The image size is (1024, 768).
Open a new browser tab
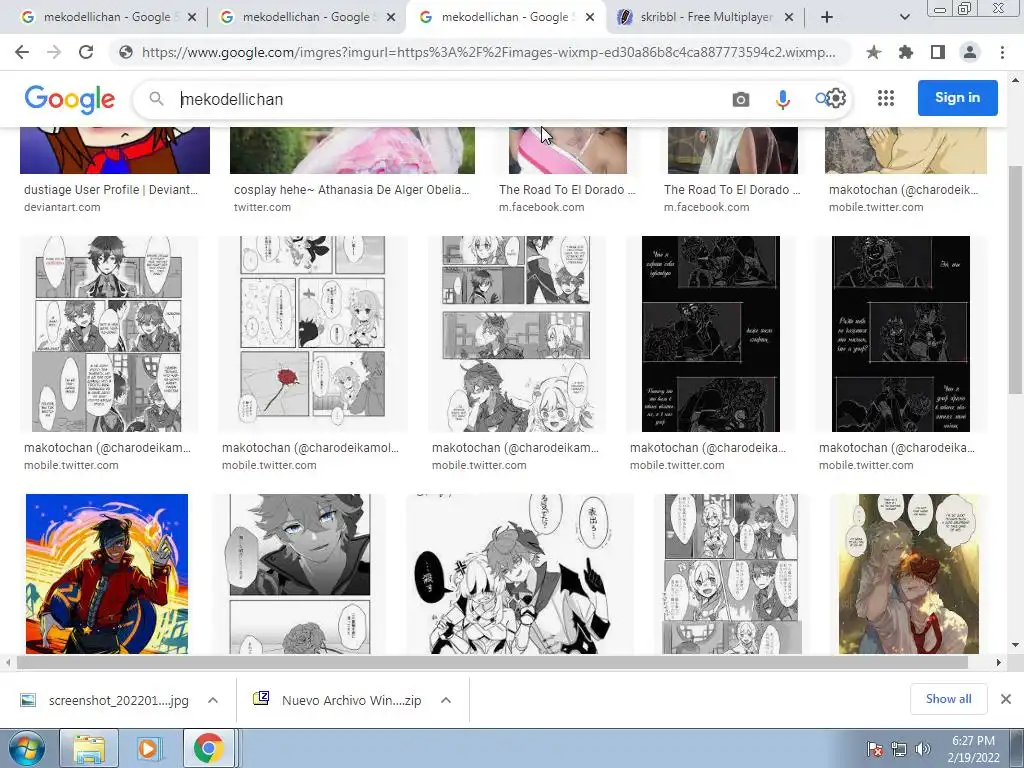click(x=827, y=17)
